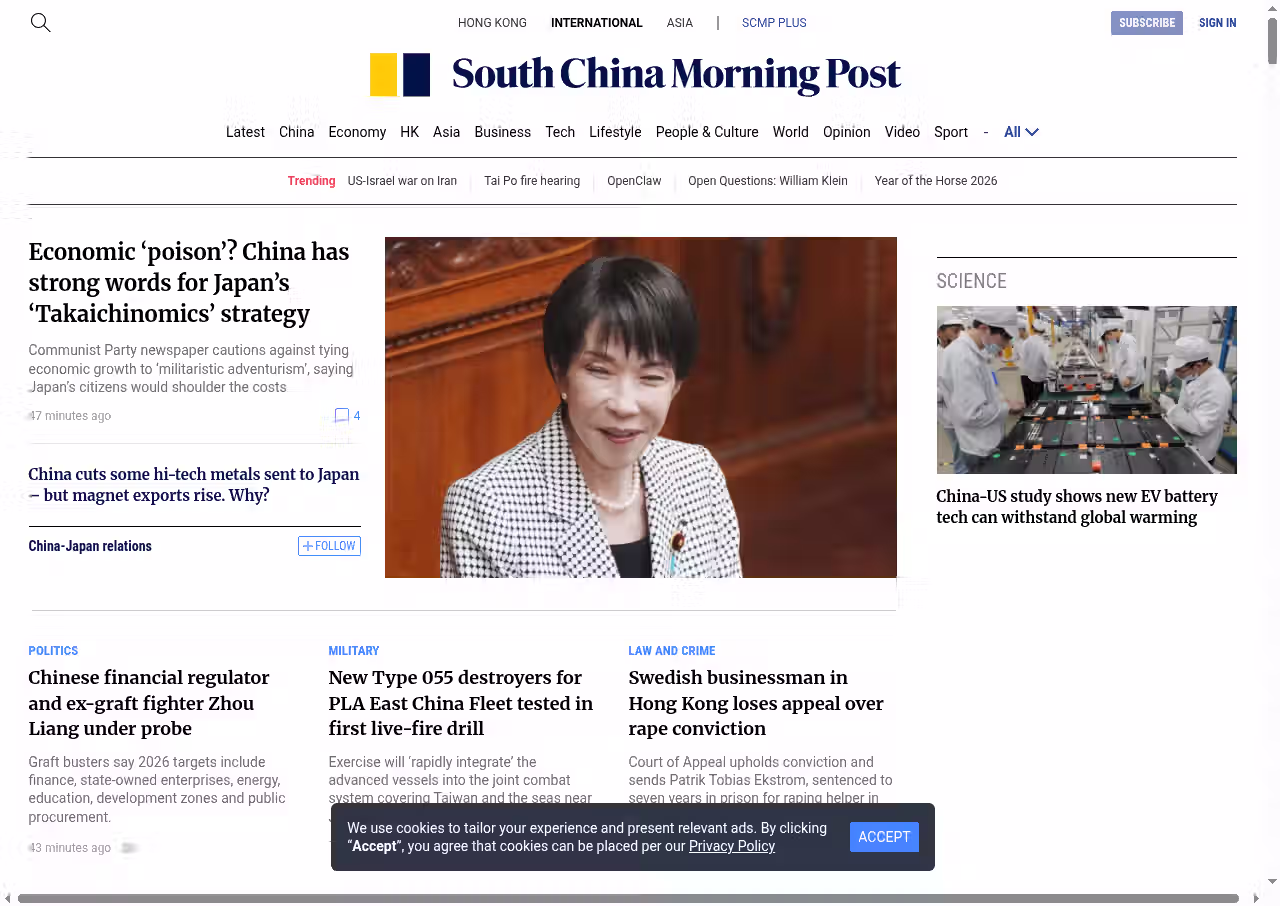Open comments bubble on Takaichinomics article

pyautogui.click(x=346, y=416)
